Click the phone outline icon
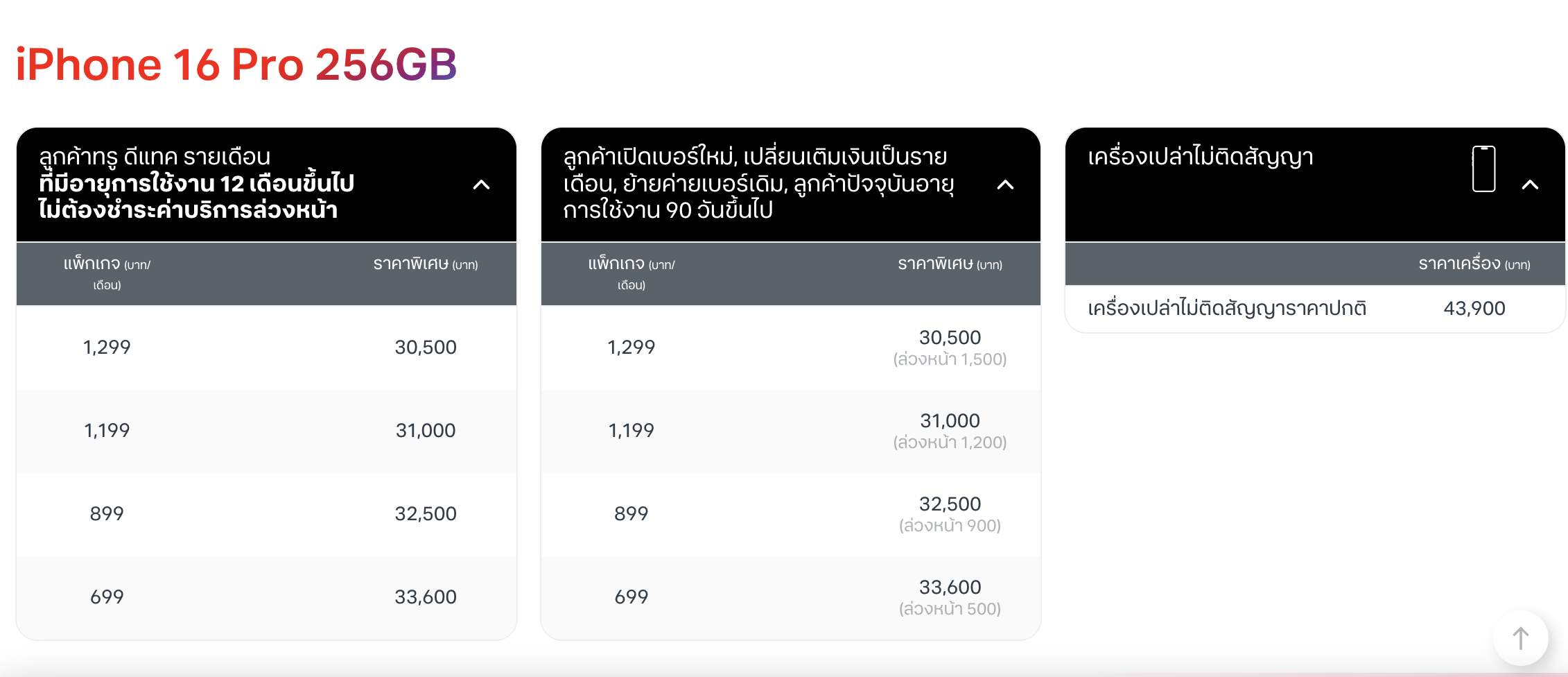Image resolution: width=1568 pixels, height=677 pixels. 1483,169
